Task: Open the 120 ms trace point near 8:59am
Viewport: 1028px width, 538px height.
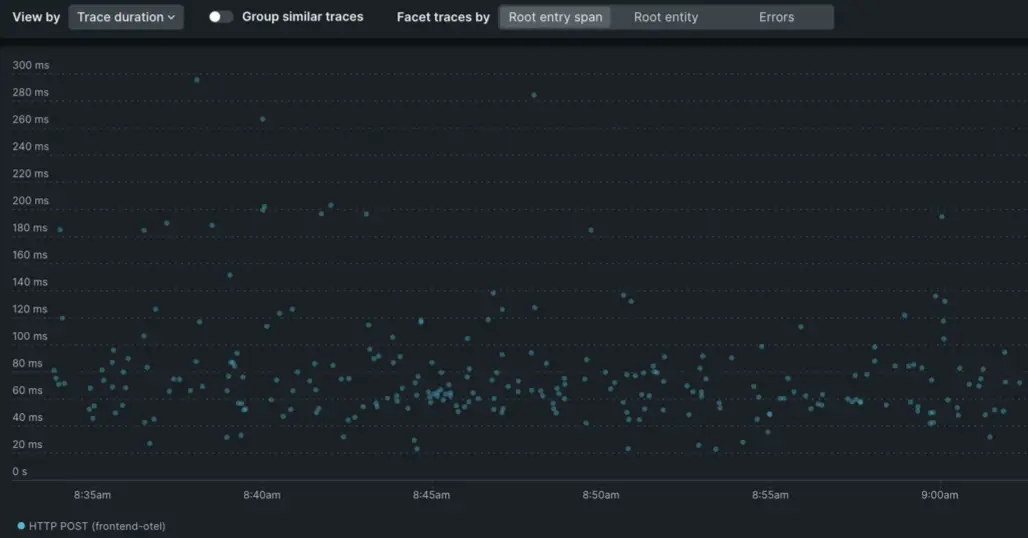Action: tap(904, 315)
